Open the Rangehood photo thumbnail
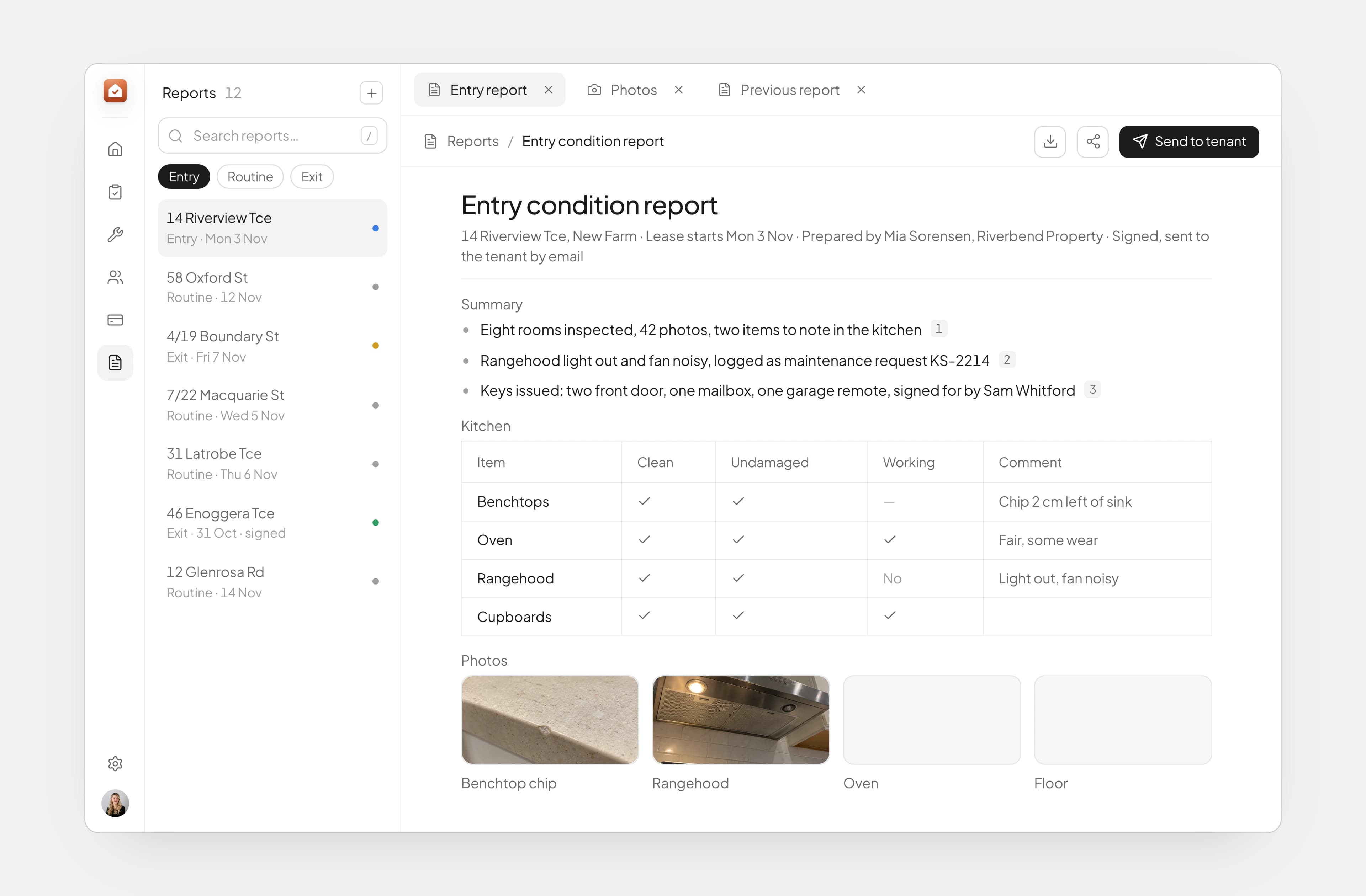Viewport: 1366px width, 896px height. [740, 719]
